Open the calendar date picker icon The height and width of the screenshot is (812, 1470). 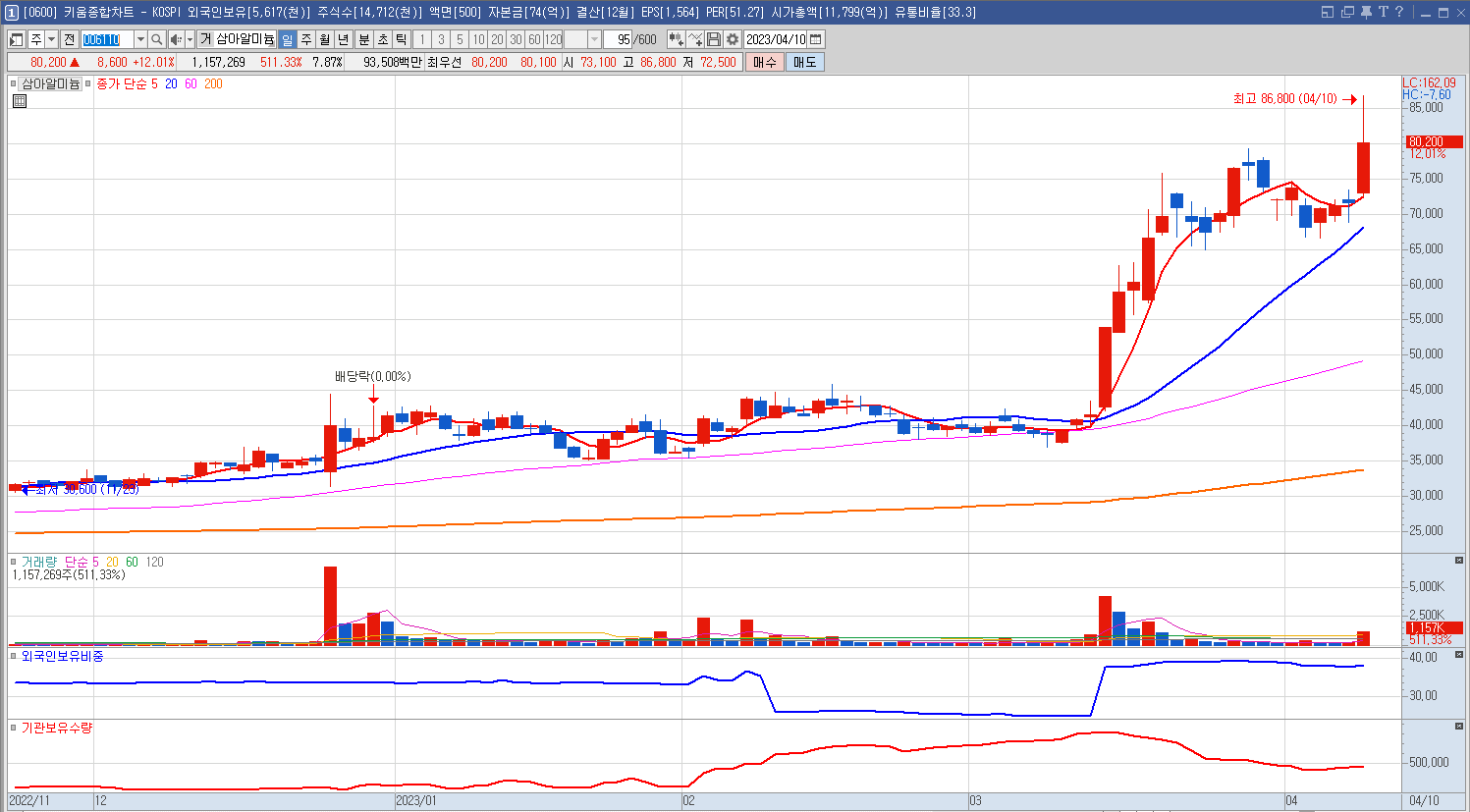tap(816, 39)
